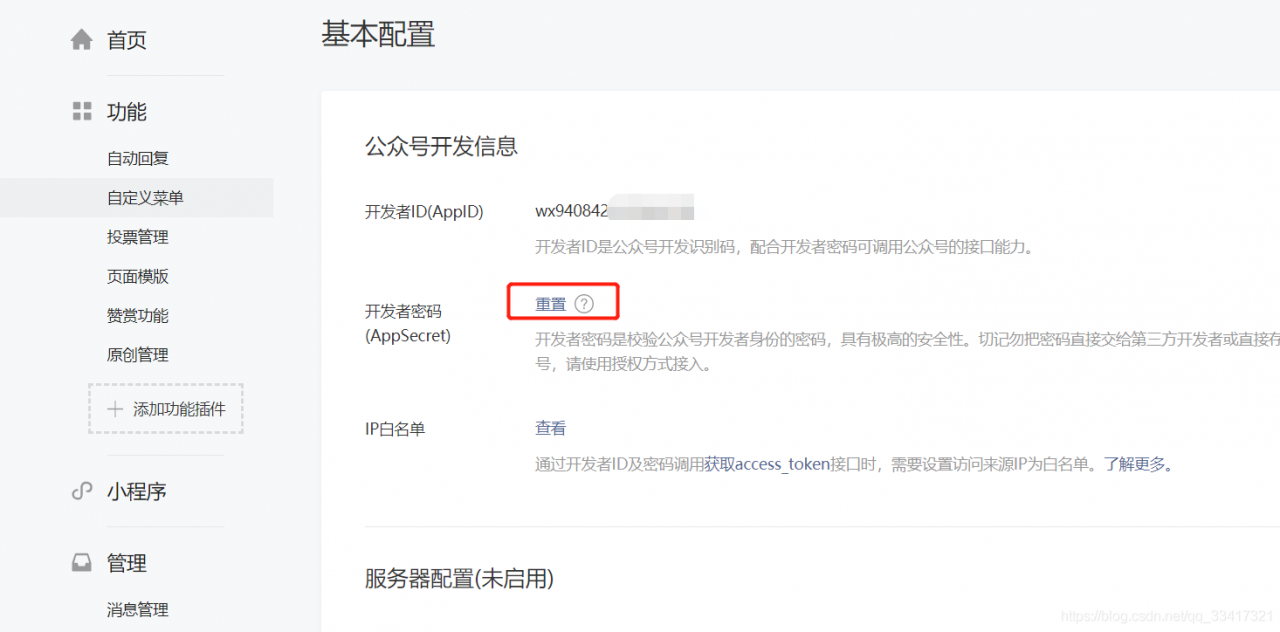Click the 开发者ID是公众号开发识别码 description text
The image size is (1280, 632).
coord(784,246)
